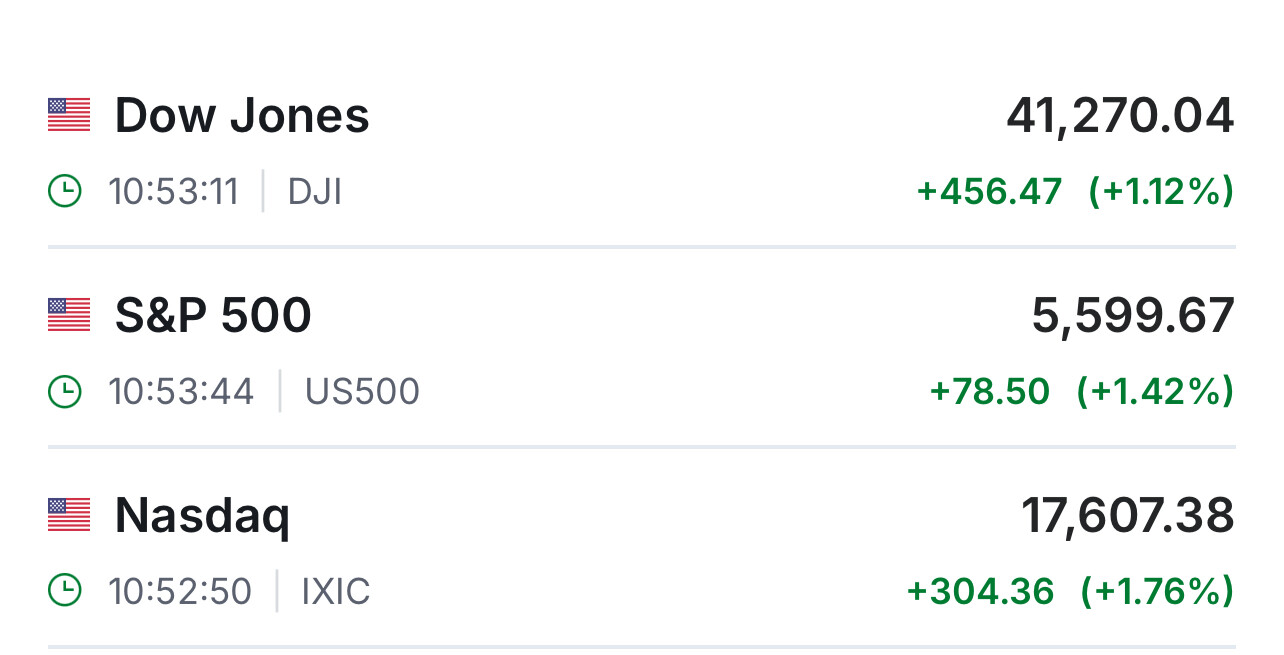The height and width of the screenshot is (655, 1284).
Task: Click the green clock icon in Nasdaq row
Action: point(65,591)
